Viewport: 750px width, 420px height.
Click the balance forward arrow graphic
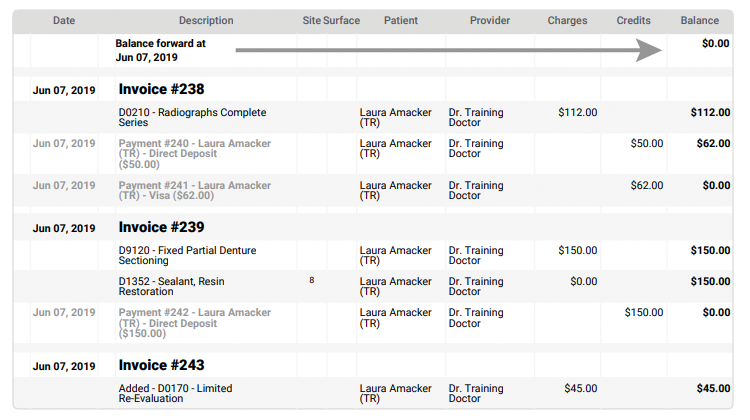[449, 50]
